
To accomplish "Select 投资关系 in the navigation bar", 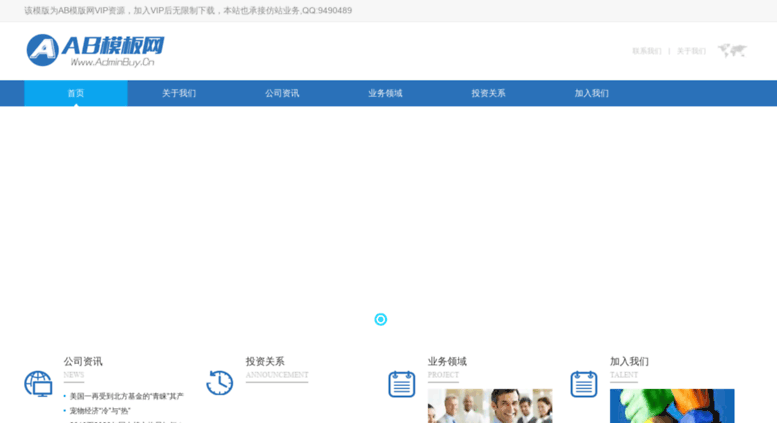I will point(488,93).
